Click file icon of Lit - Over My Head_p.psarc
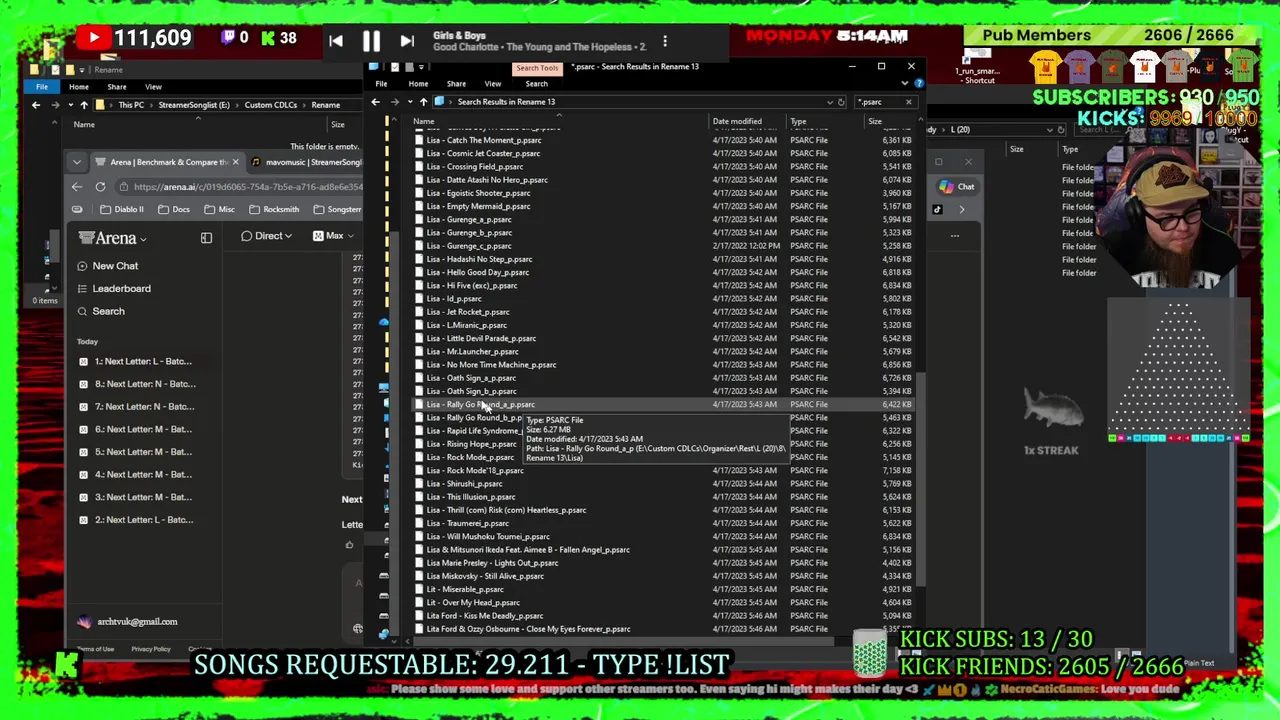 tap(419, 602)
